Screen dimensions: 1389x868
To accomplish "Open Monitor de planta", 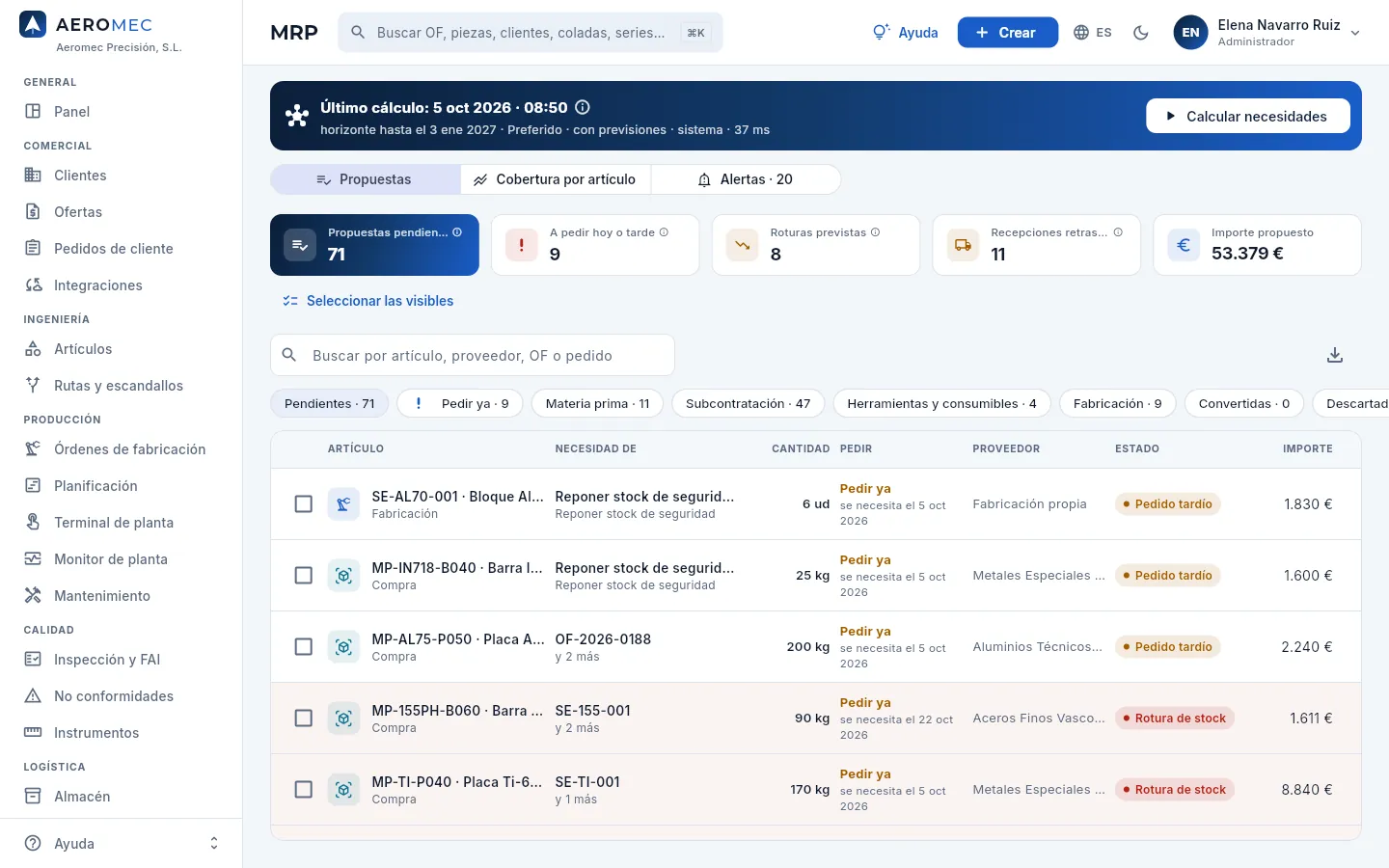I will click(121, 559).
